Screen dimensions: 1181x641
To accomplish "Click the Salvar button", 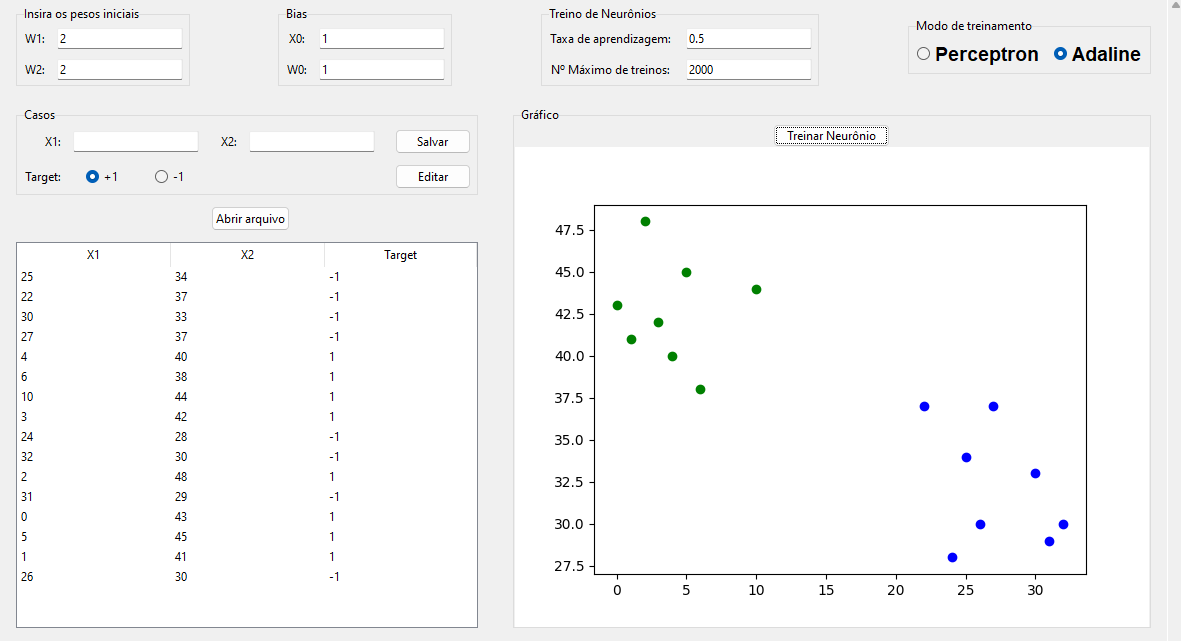I will 432,142.
